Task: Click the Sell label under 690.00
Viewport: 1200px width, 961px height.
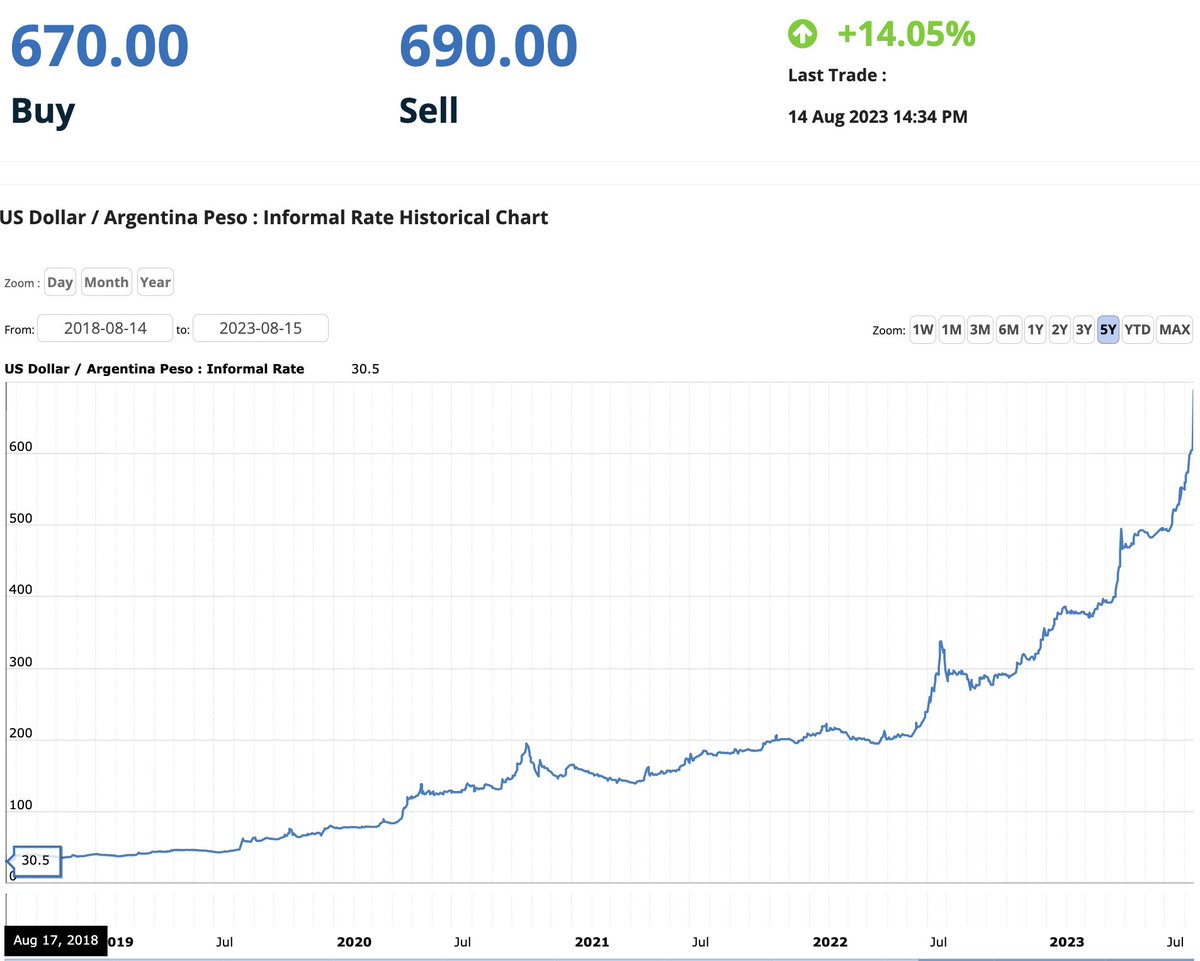Action: tap(429, 109)
